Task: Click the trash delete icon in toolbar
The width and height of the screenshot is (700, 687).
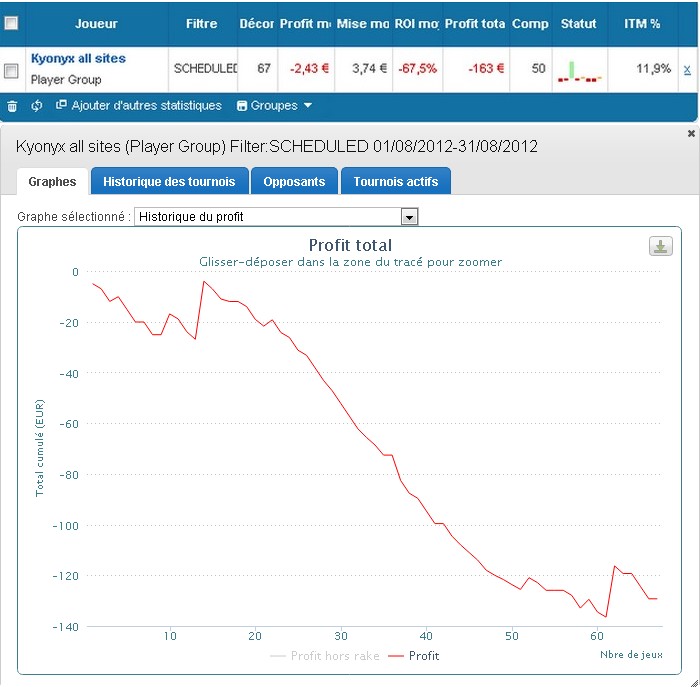Action: tap(12, 106)
